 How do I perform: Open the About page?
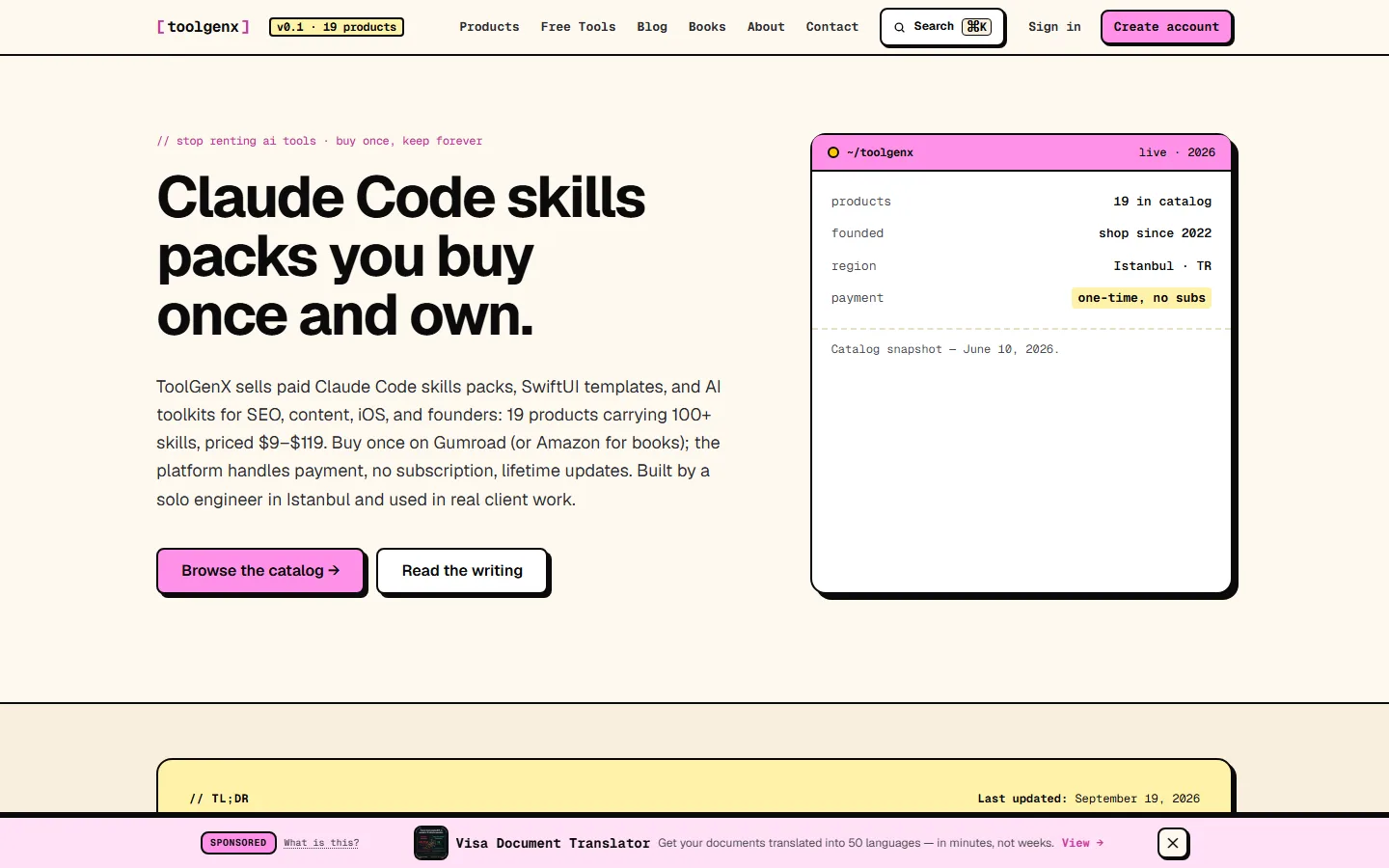click(766, 27)
